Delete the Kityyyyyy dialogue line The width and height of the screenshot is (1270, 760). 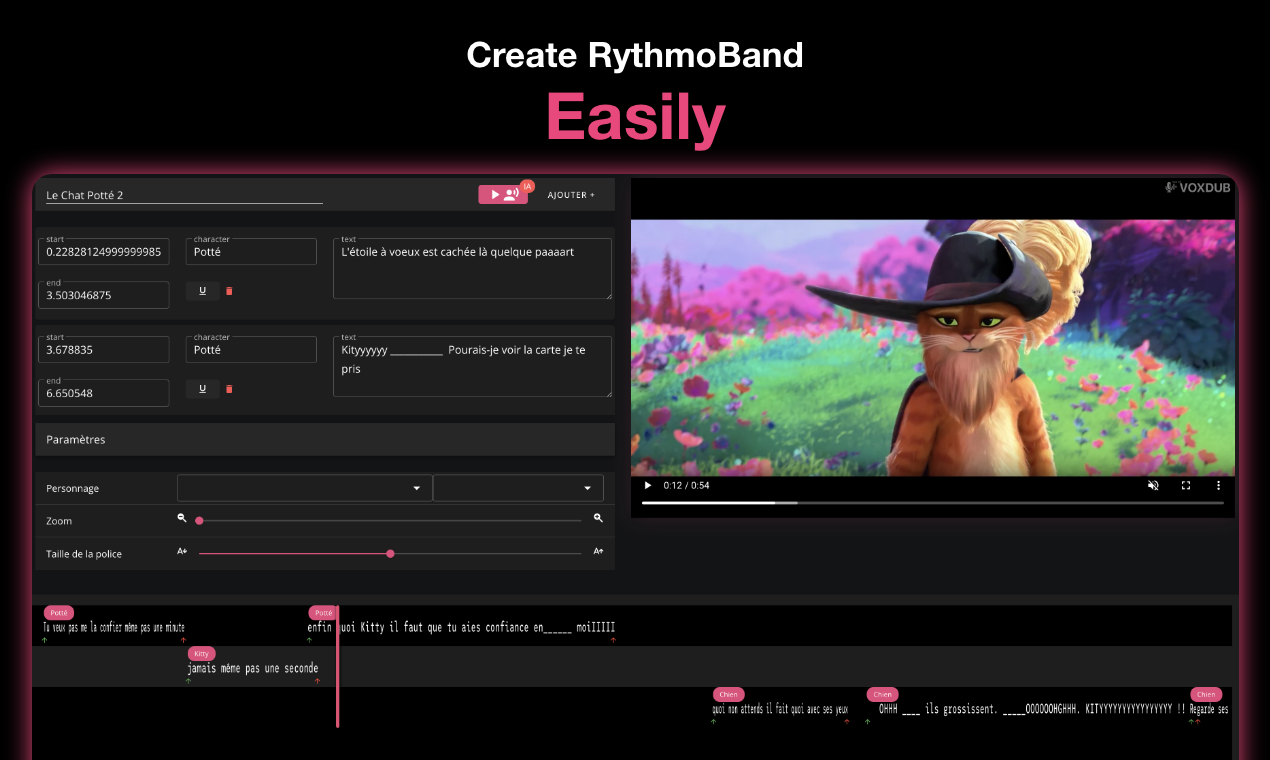229,389
